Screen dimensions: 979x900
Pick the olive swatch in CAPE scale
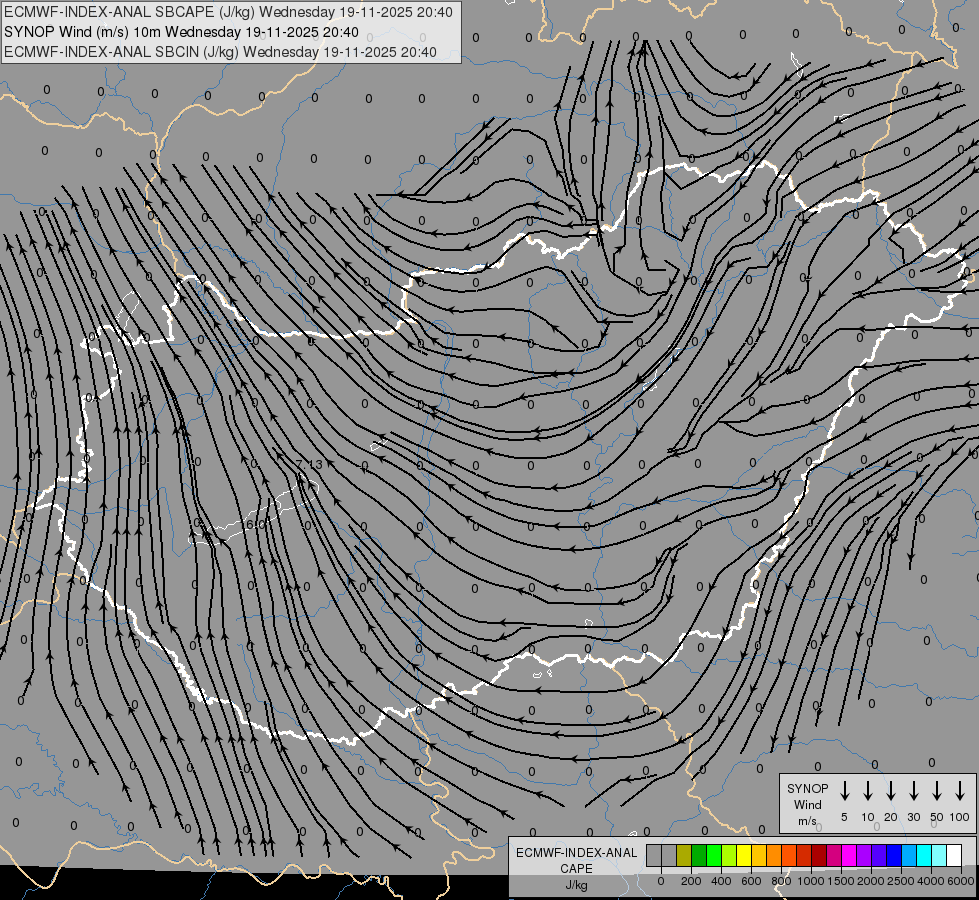tap(684, 855)
